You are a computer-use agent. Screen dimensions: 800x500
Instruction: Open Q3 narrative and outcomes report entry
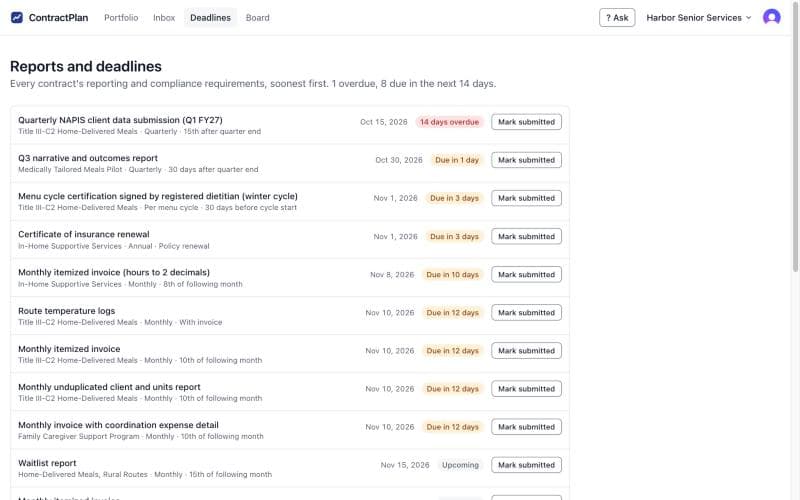coord(88,158)
